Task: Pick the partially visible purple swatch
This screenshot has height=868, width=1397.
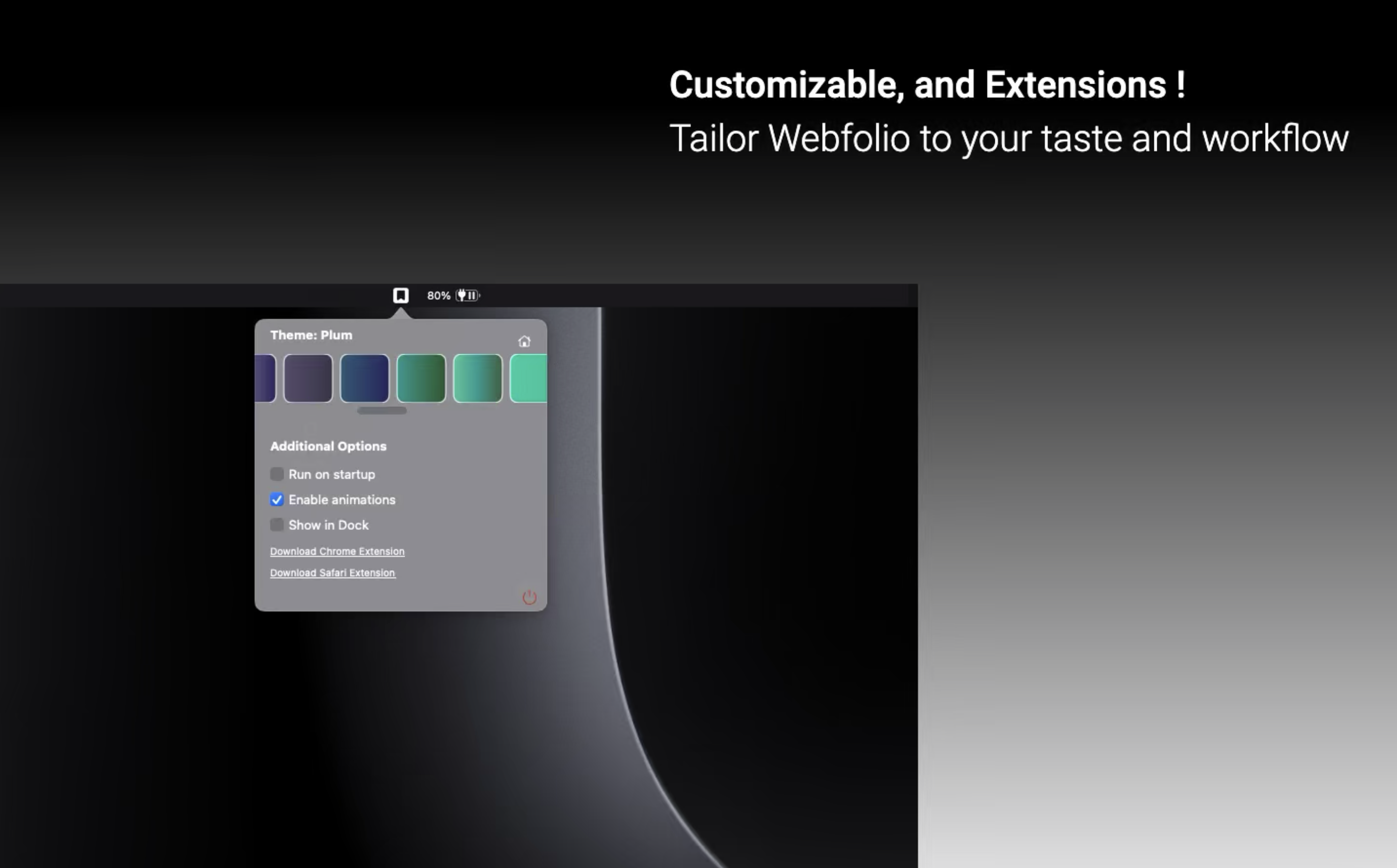Action: tap(265, 378)
